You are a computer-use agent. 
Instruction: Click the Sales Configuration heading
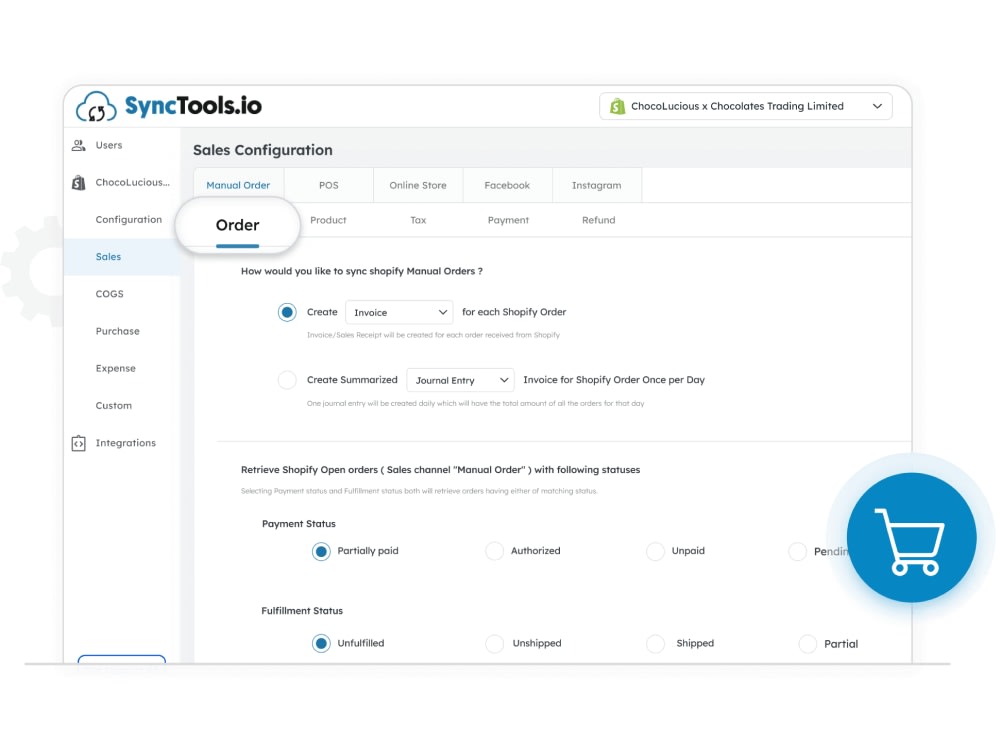pos(263,150)
